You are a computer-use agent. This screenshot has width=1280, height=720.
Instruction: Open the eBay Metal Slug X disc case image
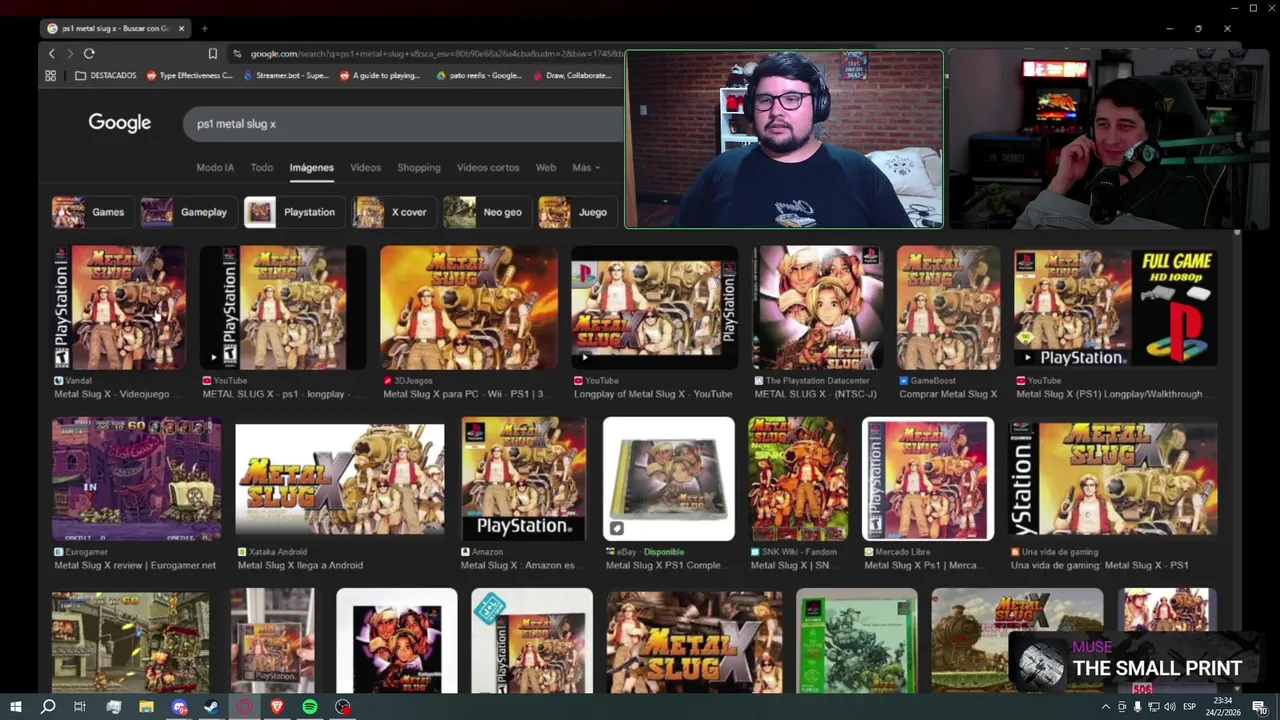tap(669, 479)
